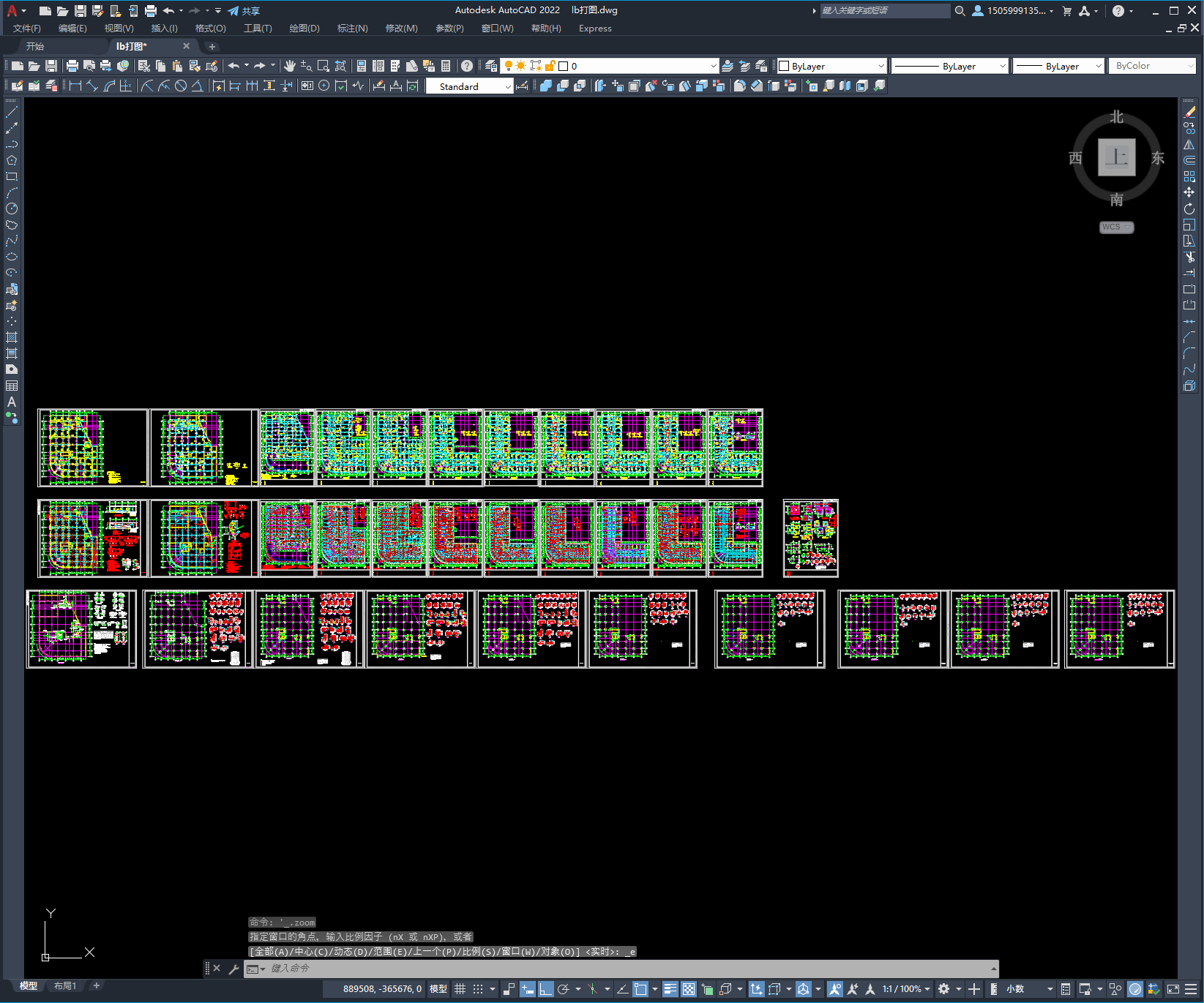The image size is (1204, 1003).
Task: Select the Angular dimension tool
Action: click(x=197, y=86)
